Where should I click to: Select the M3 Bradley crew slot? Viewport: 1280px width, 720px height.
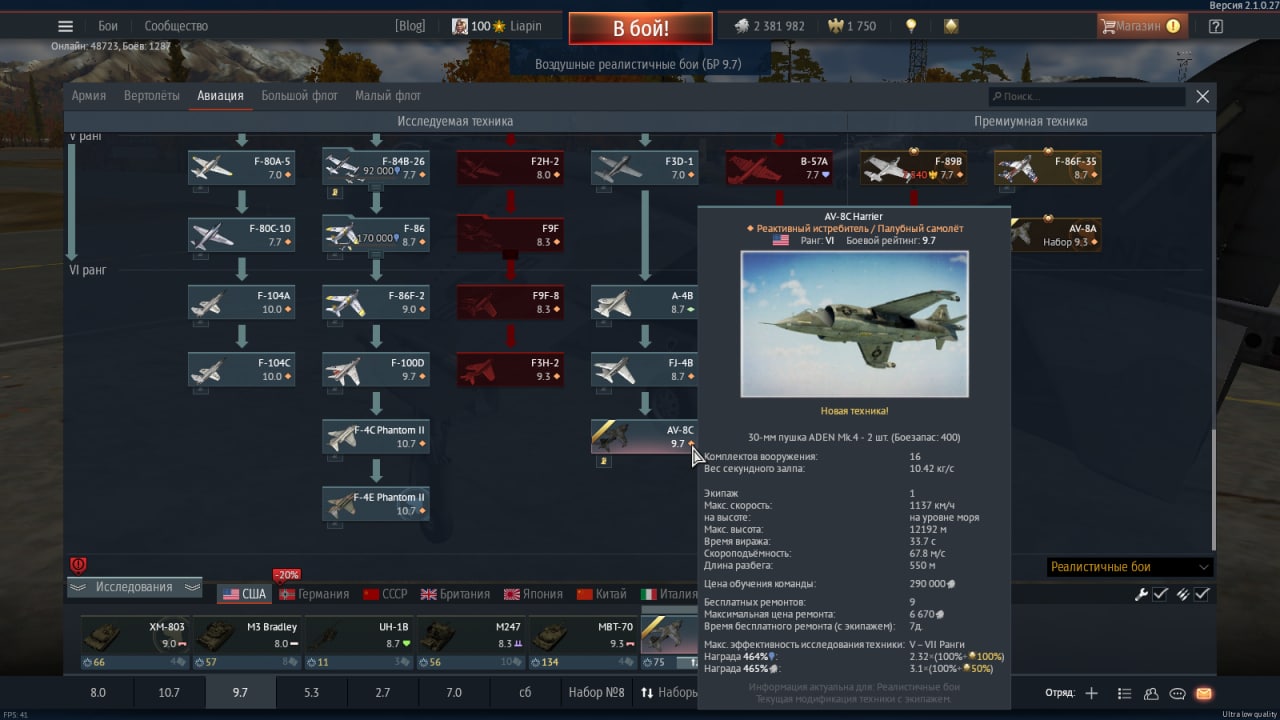[x=246, y=642]
